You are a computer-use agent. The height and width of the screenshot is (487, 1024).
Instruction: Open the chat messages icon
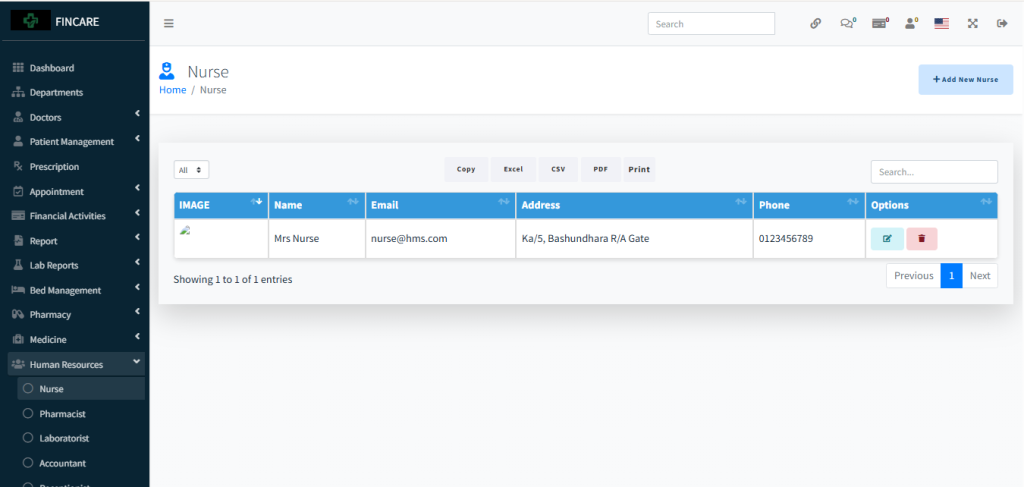tap(847, 24)
